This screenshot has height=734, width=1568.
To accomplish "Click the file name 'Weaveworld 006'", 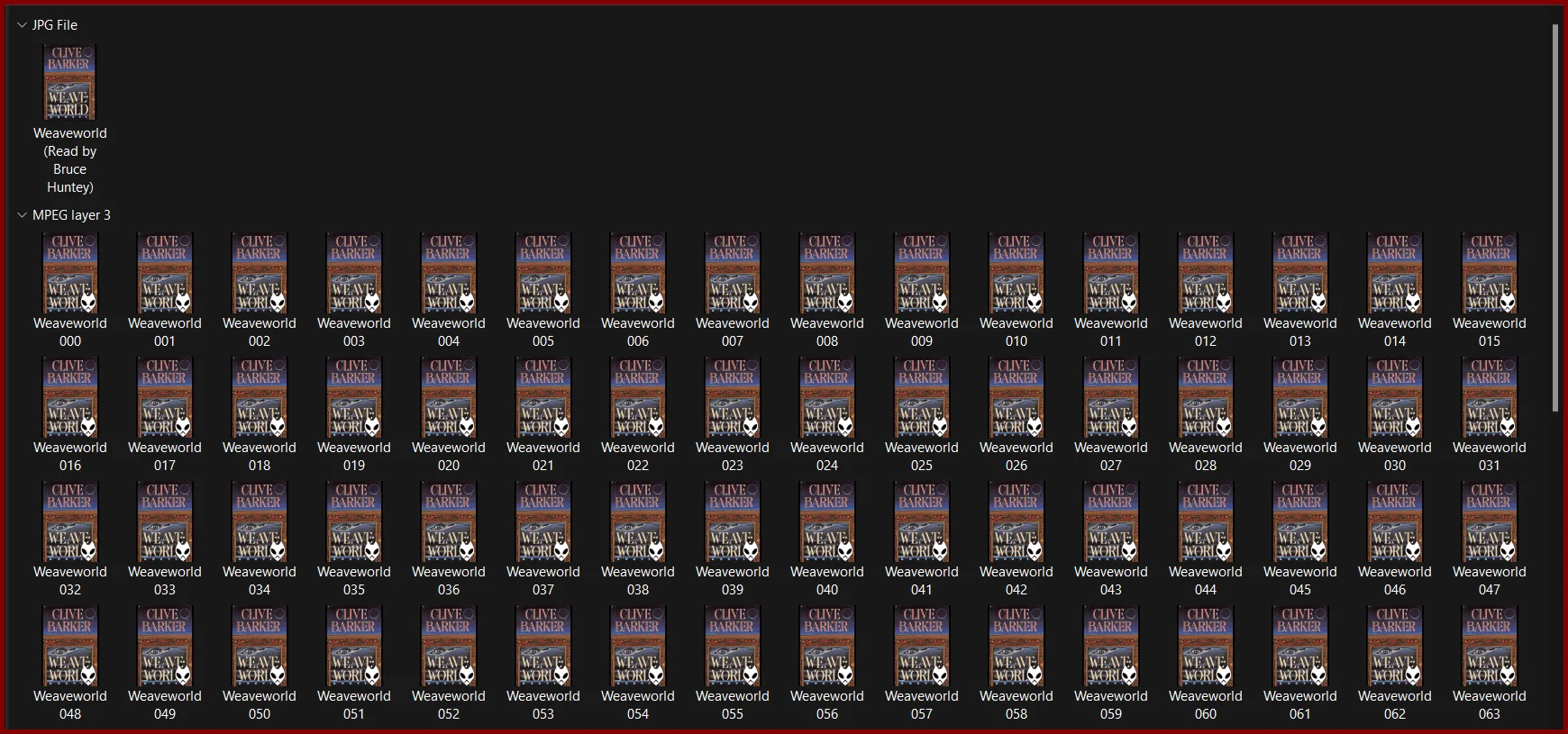I will 638,332.
